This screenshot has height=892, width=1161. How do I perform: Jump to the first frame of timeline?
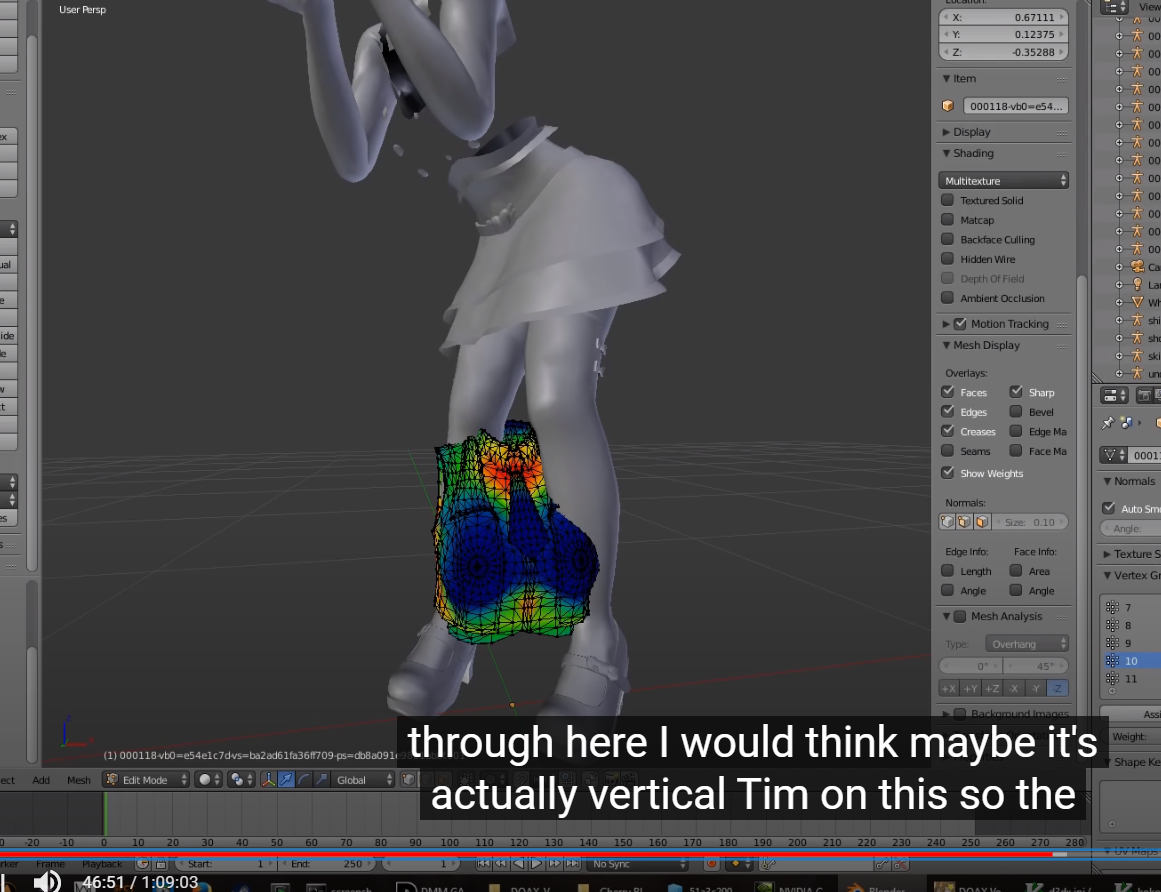pyautogui.click(x=483, y=864)
